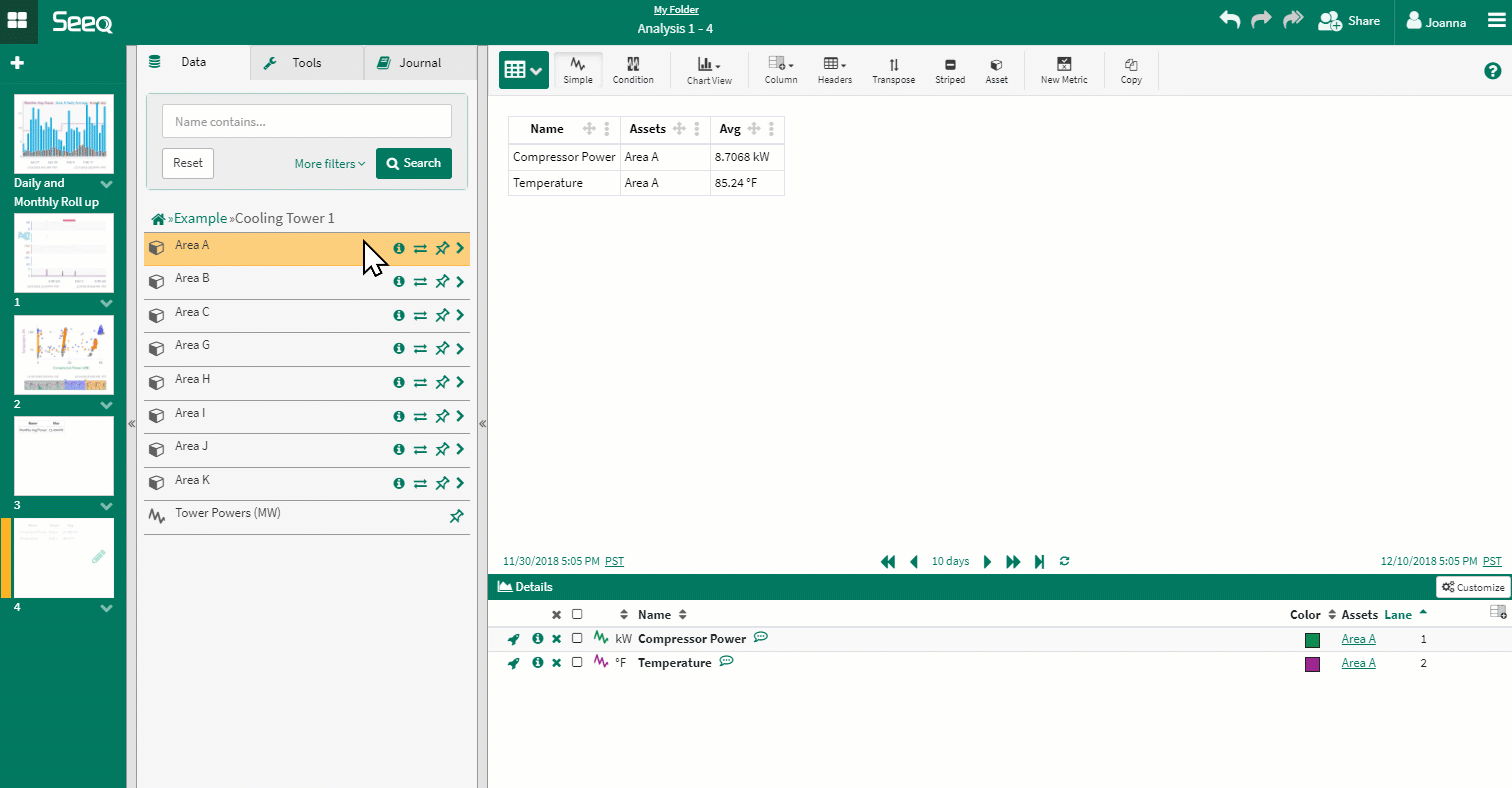
Task: Open the Journal tab
Action: click(x=420, y=62)
